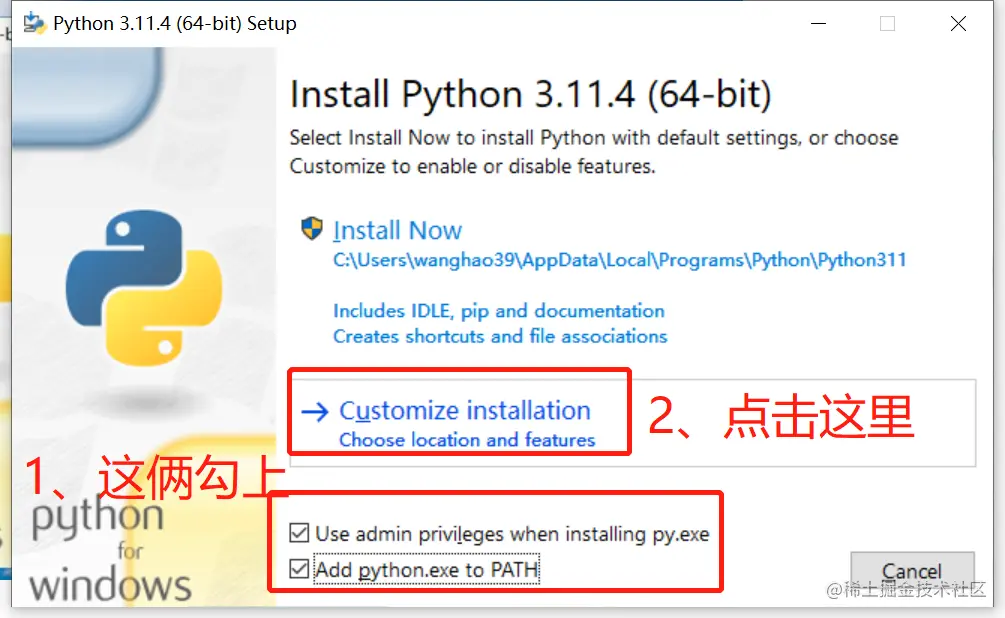Minimize the Python Setup window
1005x618 pixels.
(818, 24)
